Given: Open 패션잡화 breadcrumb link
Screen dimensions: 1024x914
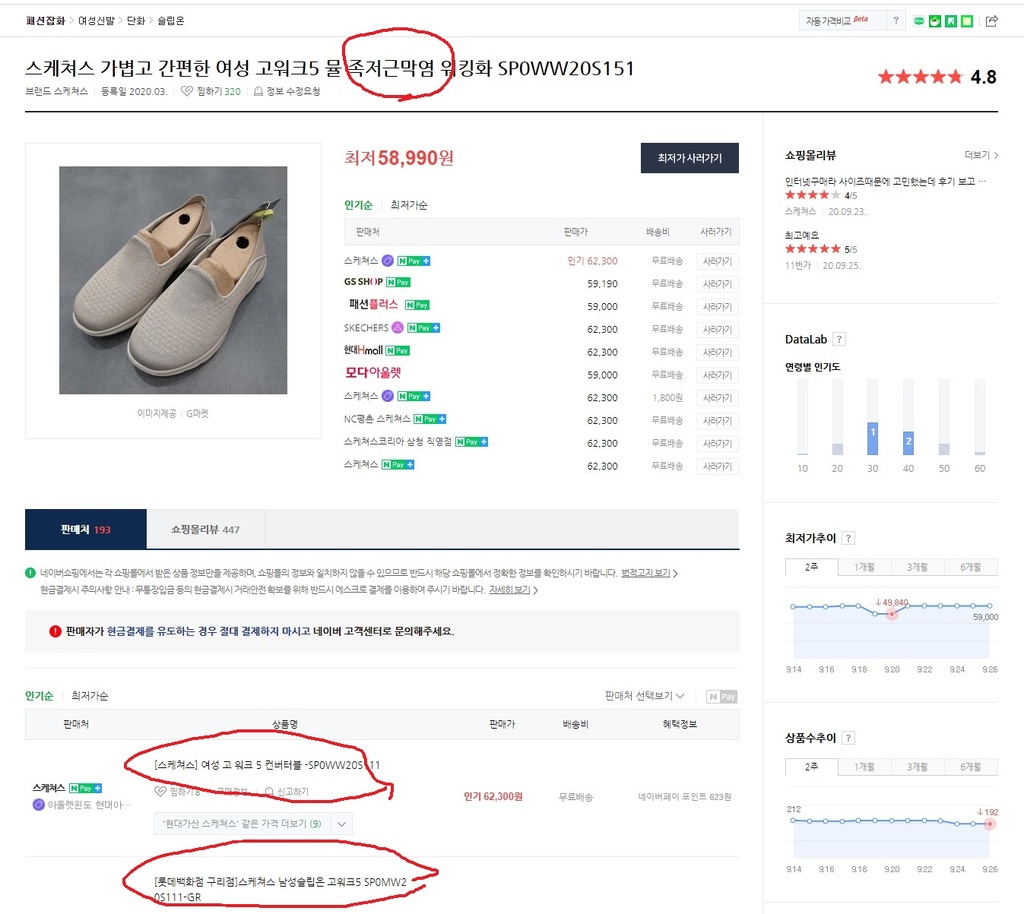Looking at the screenshot, I should pos(45,21).
